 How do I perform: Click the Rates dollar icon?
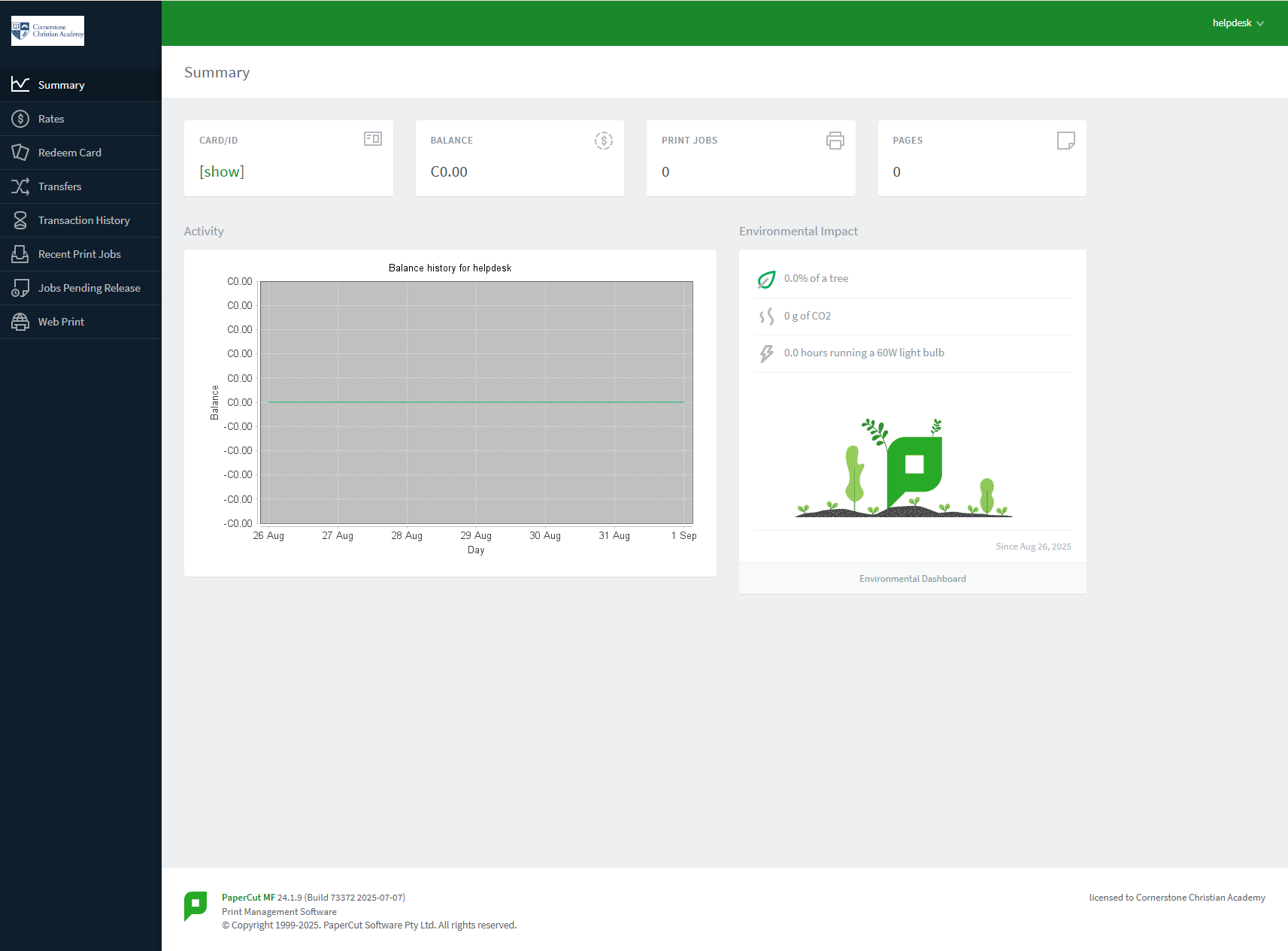(x=20, y=119)
